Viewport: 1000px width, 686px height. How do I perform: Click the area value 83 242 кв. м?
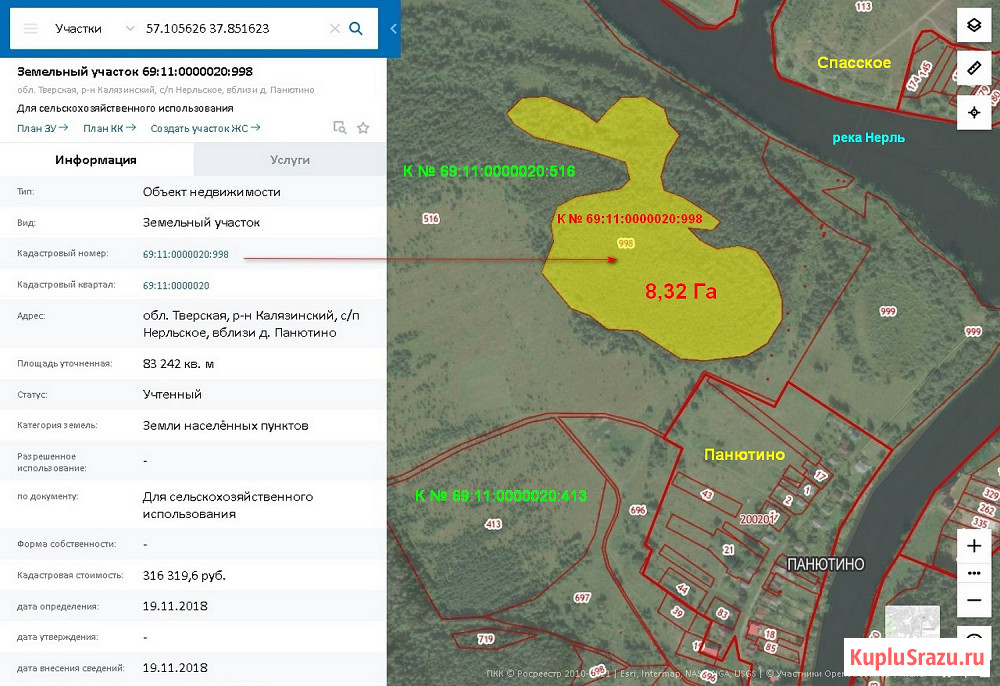point(179,364)
